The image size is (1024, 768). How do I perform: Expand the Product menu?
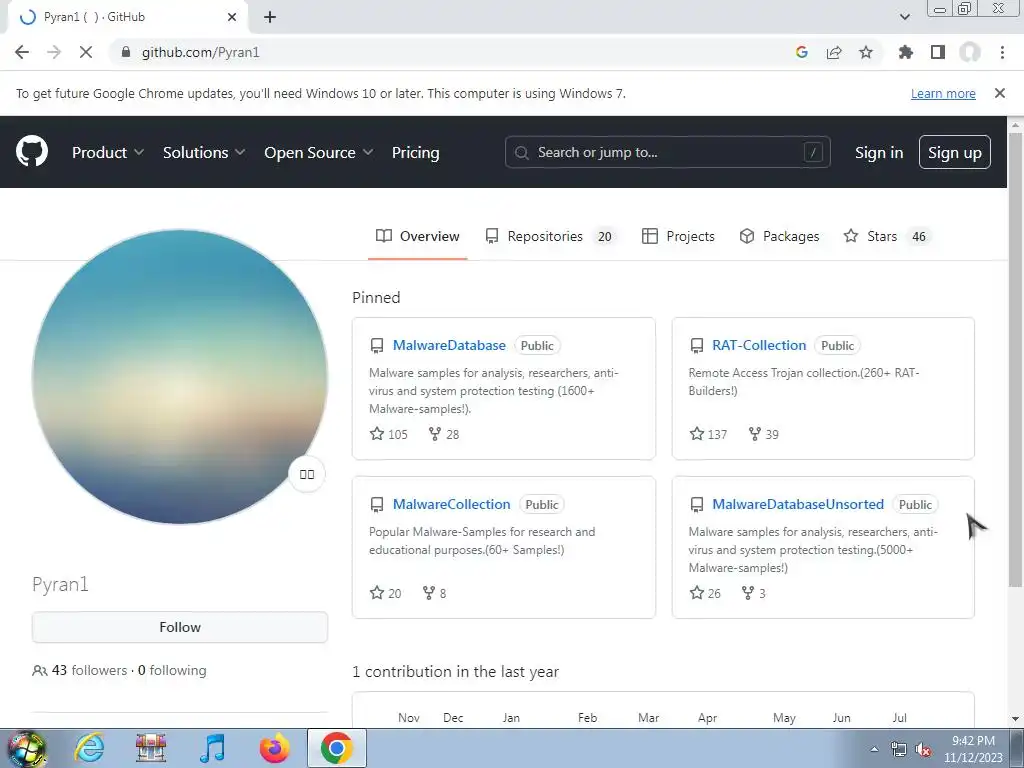[108, 152]
